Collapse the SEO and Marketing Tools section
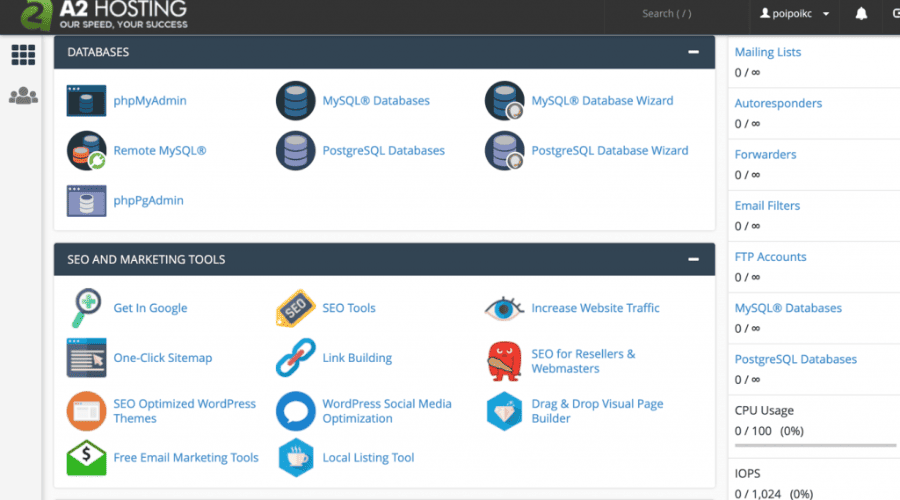 (x=693, y=260)
